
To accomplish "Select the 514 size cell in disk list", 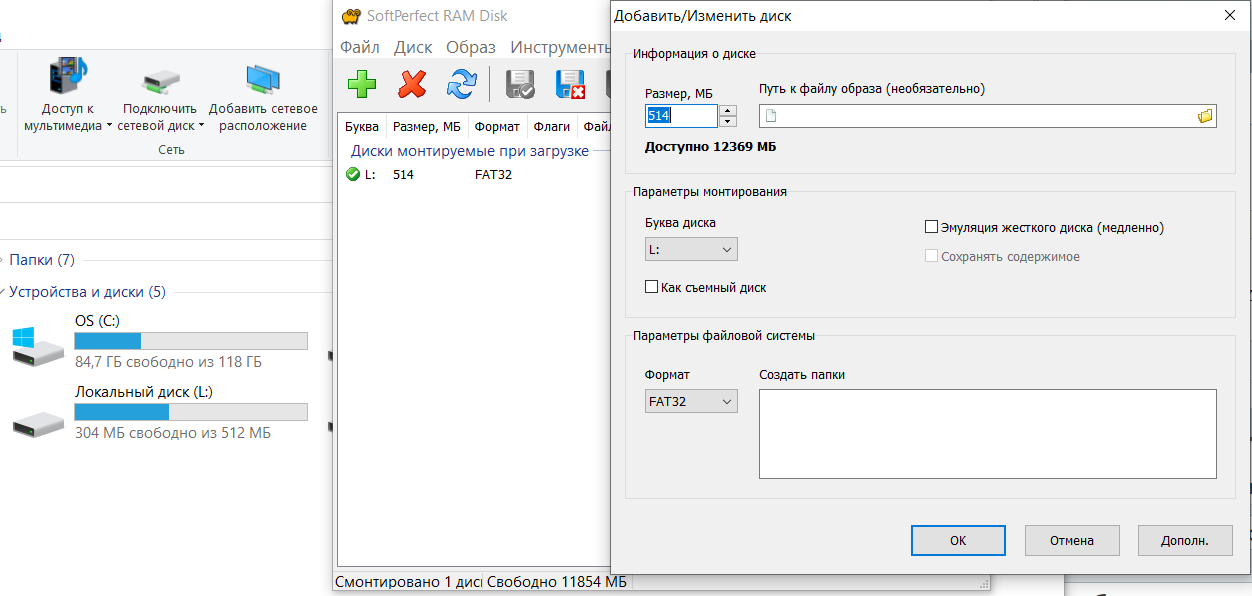I will pyautogui.click(x=403, y=174).
